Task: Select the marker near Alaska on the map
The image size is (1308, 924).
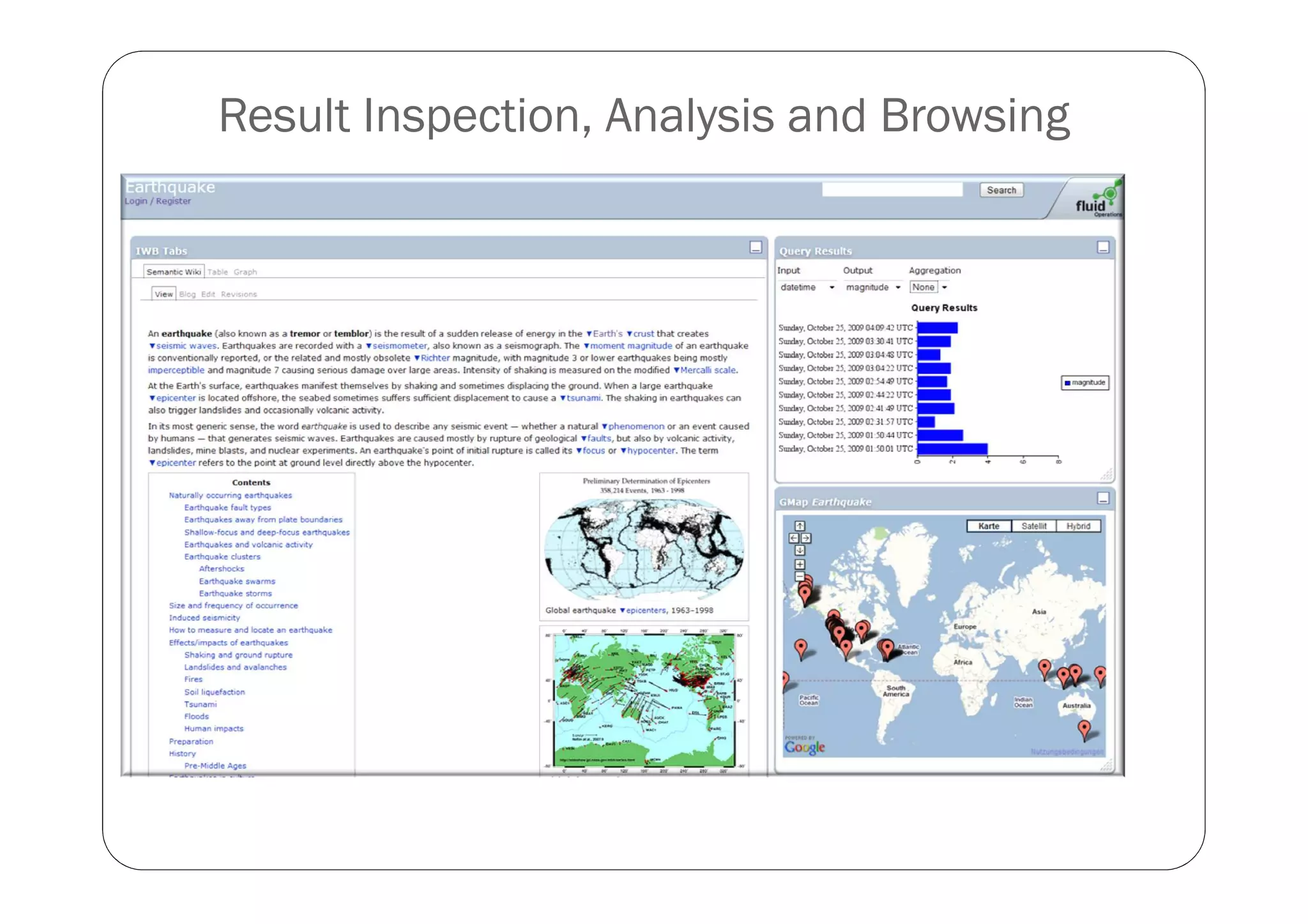Action: point(805,594)
